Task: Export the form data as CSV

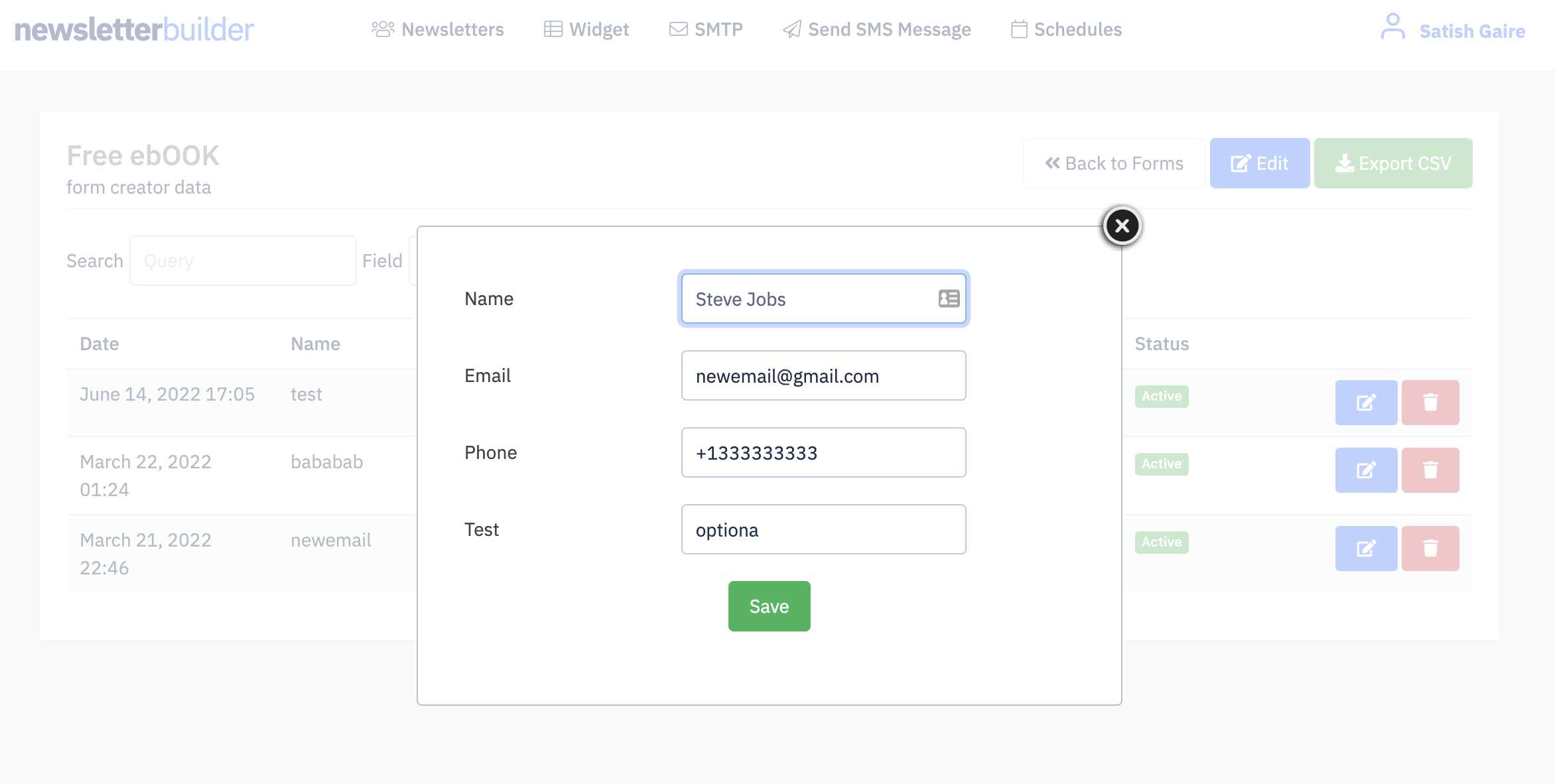Action: tap(1393, 163)
